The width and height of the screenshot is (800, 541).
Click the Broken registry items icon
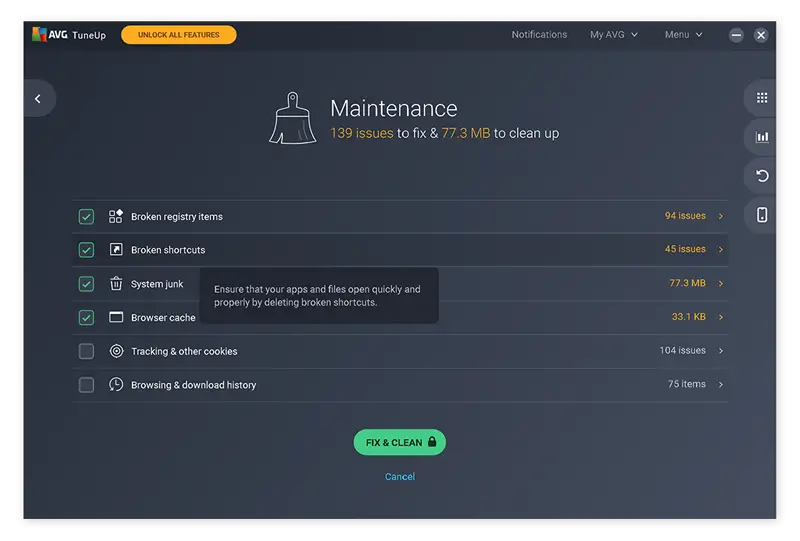(x=116, y=216)
